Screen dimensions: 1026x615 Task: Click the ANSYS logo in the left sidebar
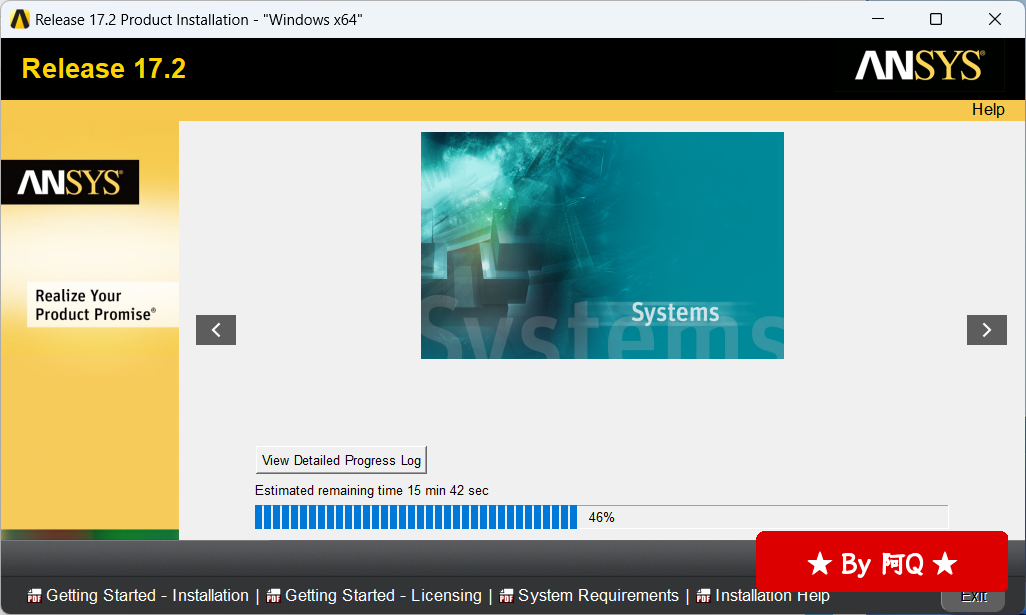[70, 182]
